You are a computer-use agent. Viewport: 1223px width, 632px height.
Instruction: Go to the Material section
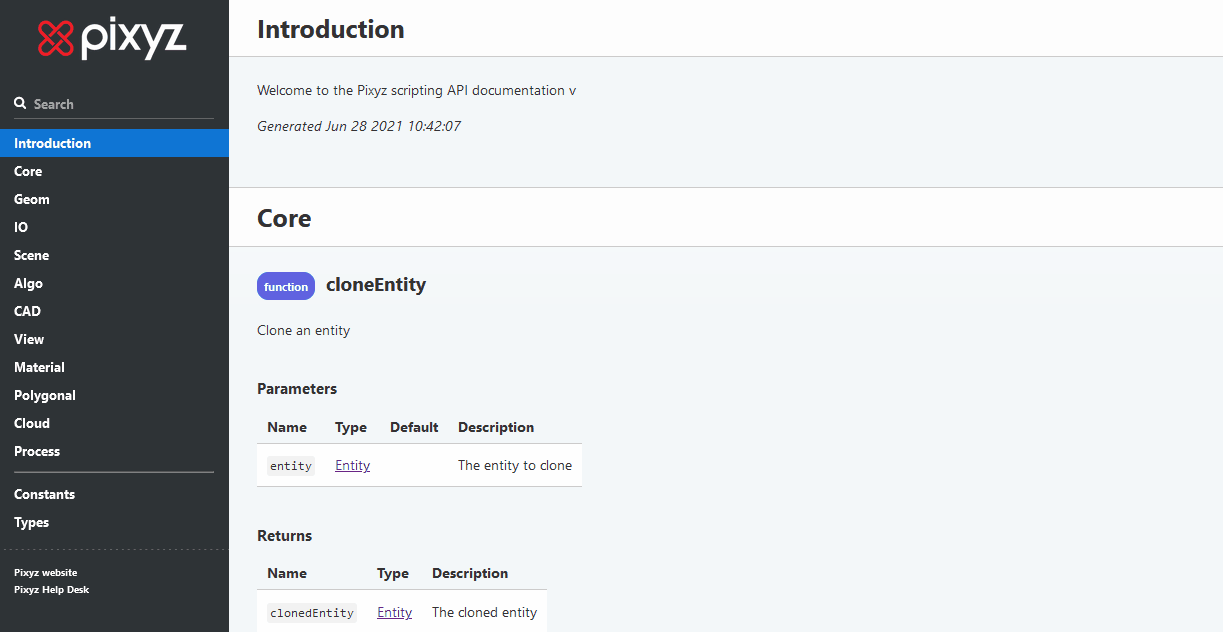tap(40, 367)
